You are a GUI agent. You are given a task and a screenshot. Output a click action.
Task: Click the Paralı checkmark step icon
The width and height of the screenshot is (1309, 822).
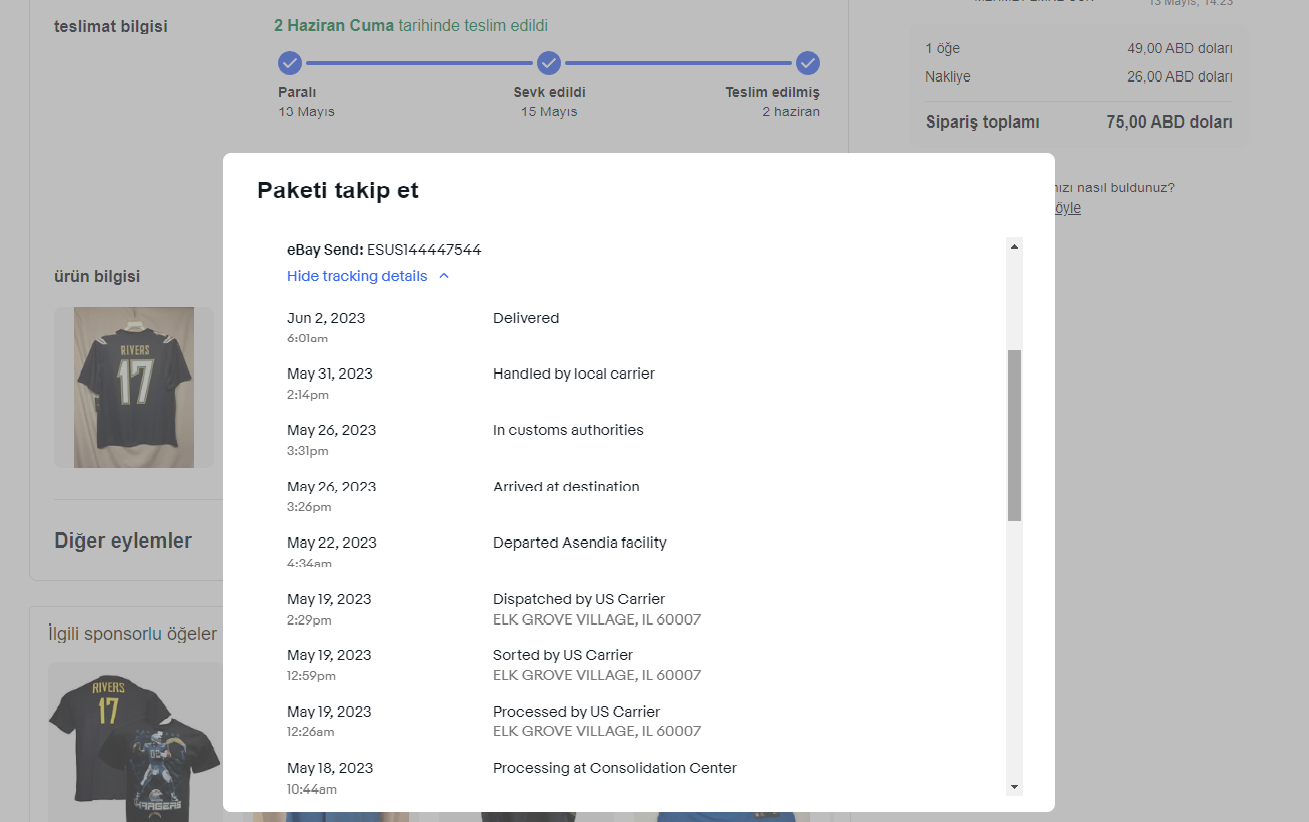coord(290,64)
